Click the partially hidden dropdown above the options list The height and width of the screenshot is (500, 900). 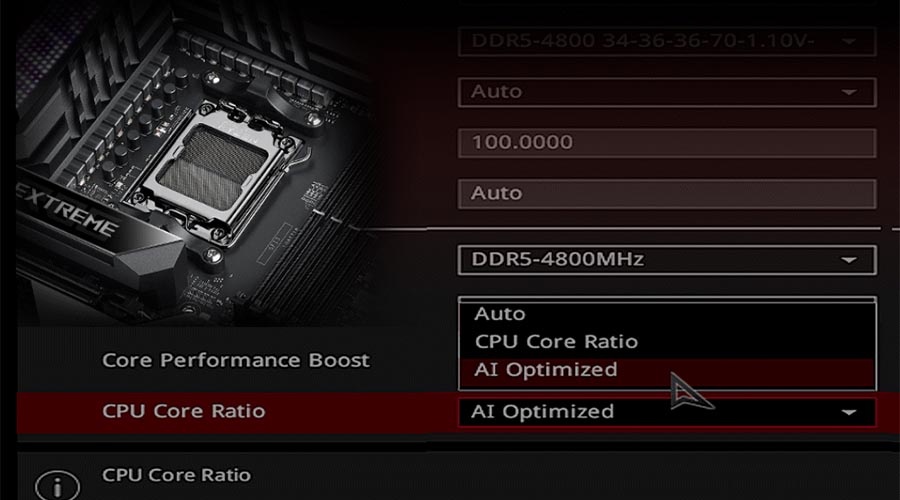(x=667, y=299)
